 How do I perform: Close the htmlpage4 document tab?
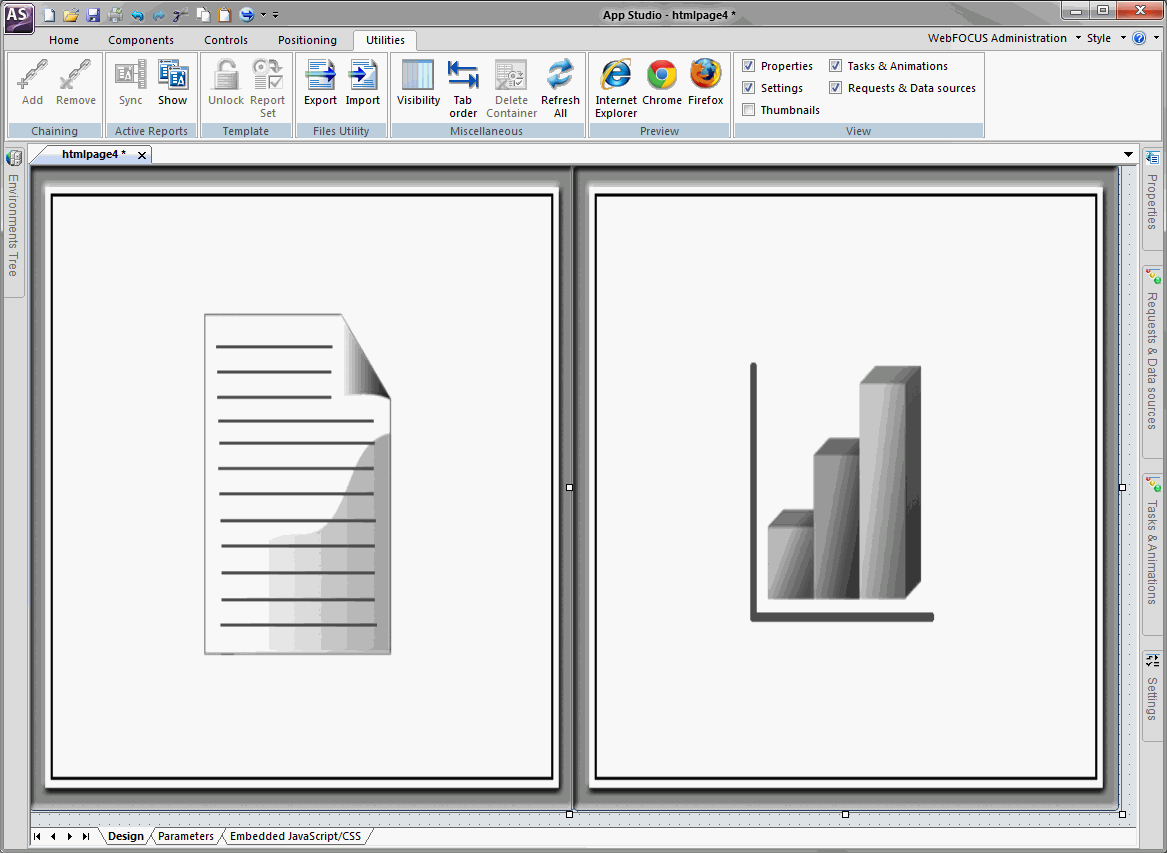pos(141,155)
